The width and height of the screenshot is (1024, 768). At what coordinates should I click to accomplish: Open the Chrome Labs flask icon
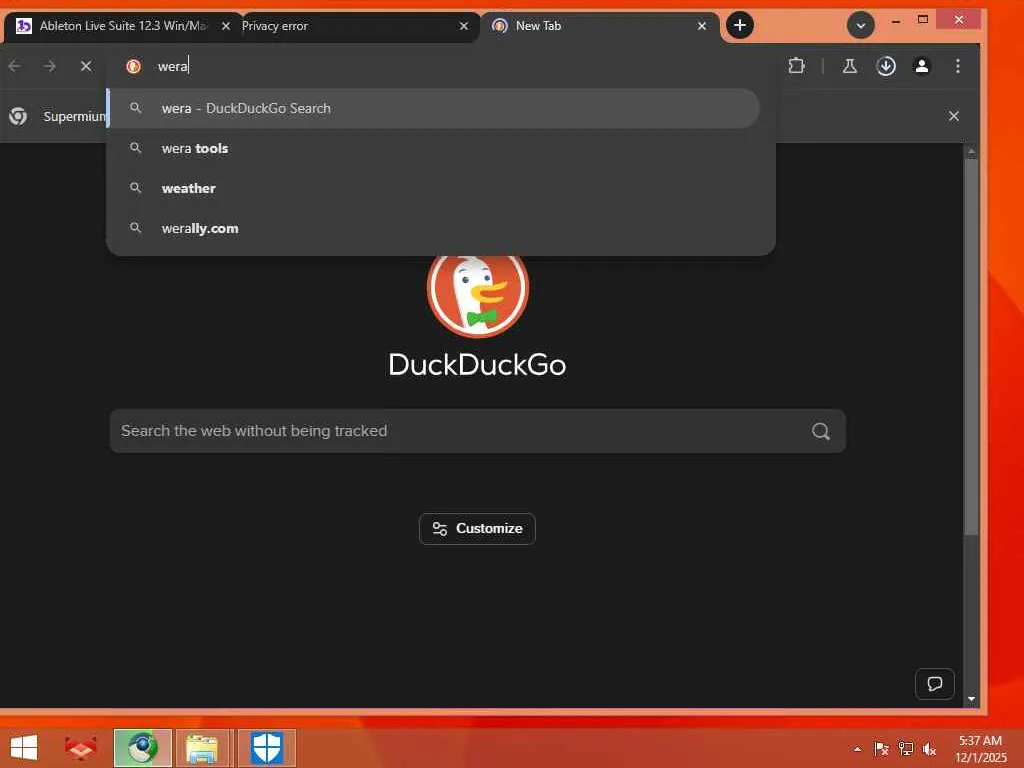coord(850,66)
